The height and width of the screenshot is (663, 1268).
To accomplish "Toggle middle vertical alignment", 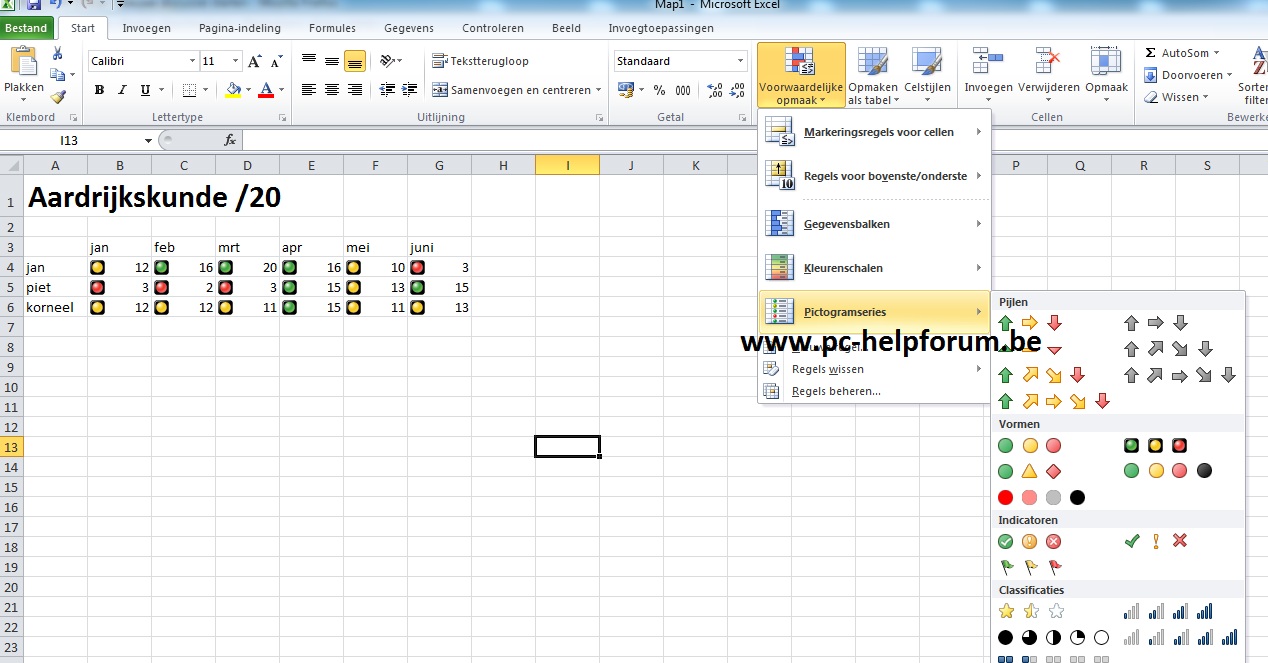I will pyautogui.click(x=332, y=61).
